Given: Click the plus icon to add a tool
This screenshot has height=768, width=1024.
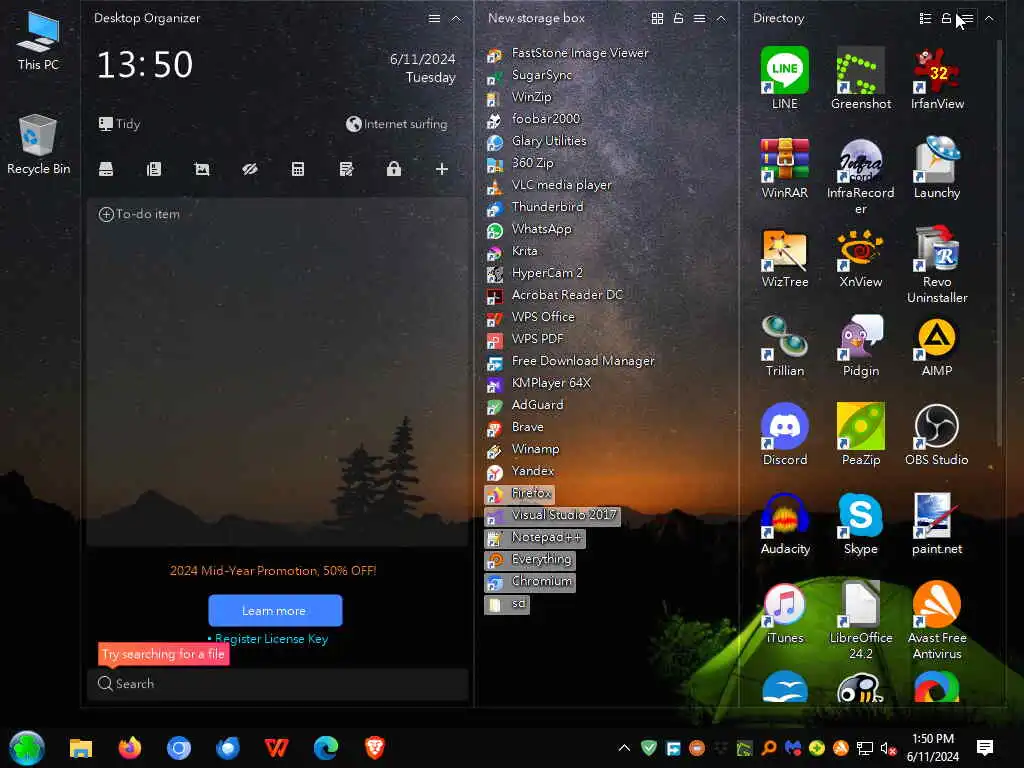Looking at the screenshot, I should point(441,169).
